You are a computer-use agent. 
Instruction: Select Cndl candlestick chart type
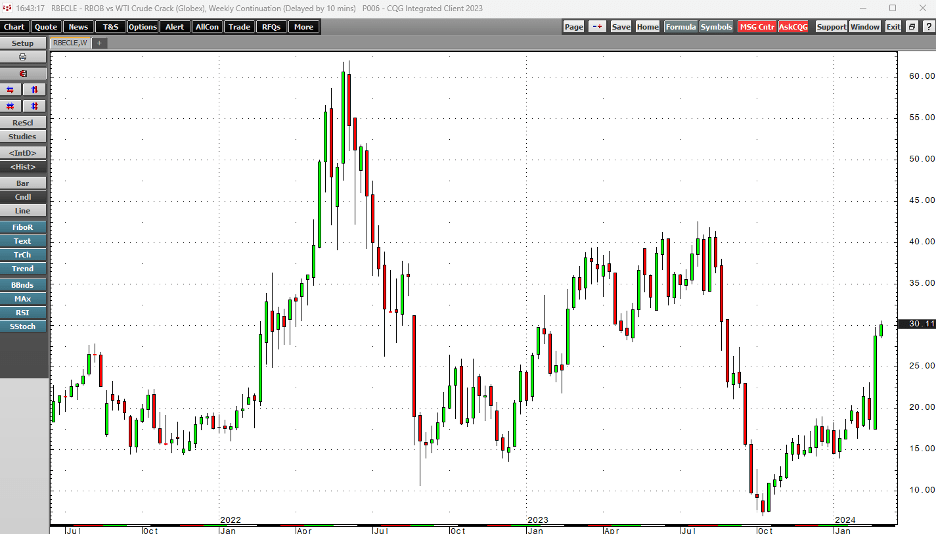(23, 197)
